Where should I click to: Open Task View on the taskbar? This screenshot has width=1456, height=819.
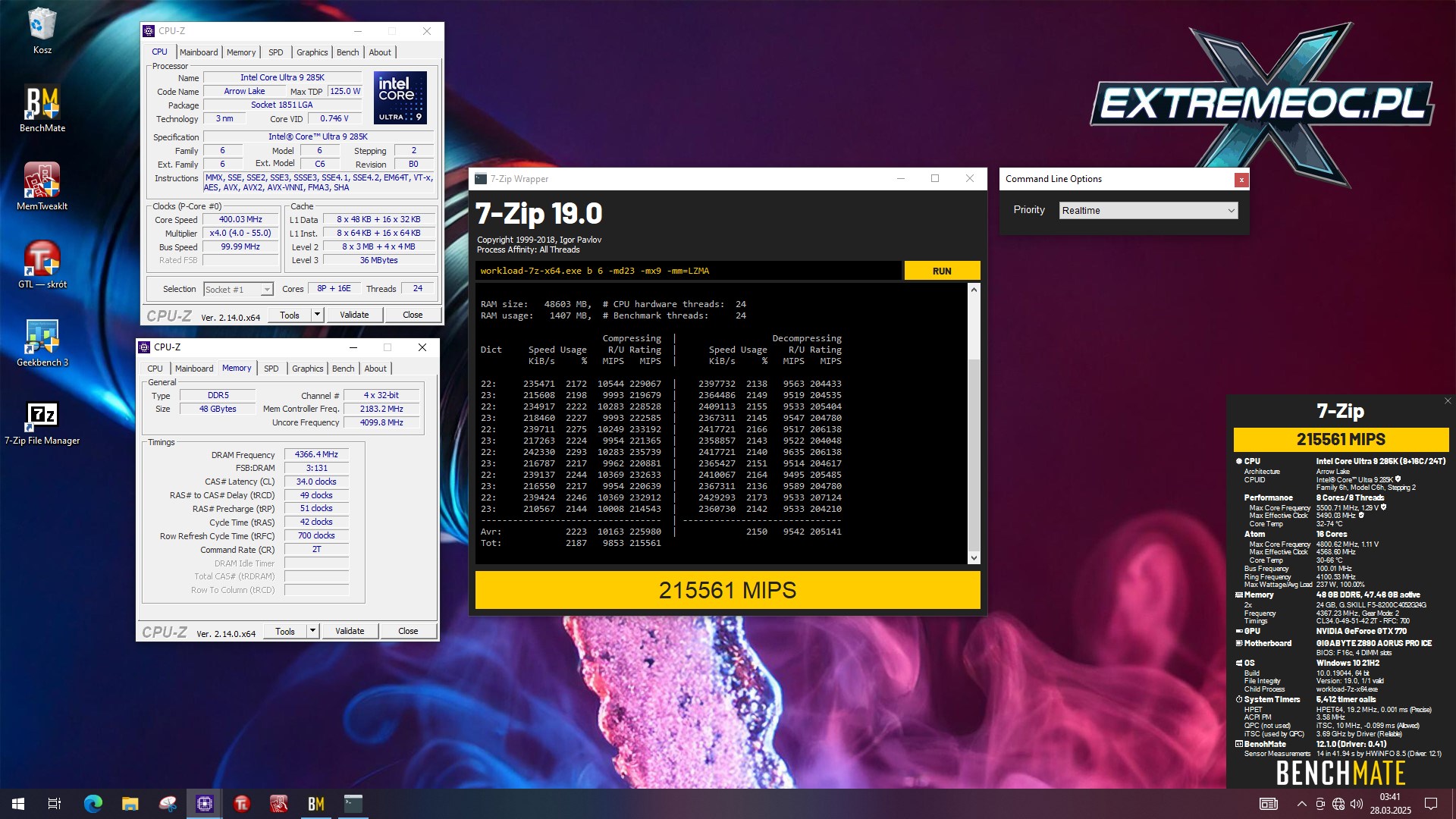55,804
